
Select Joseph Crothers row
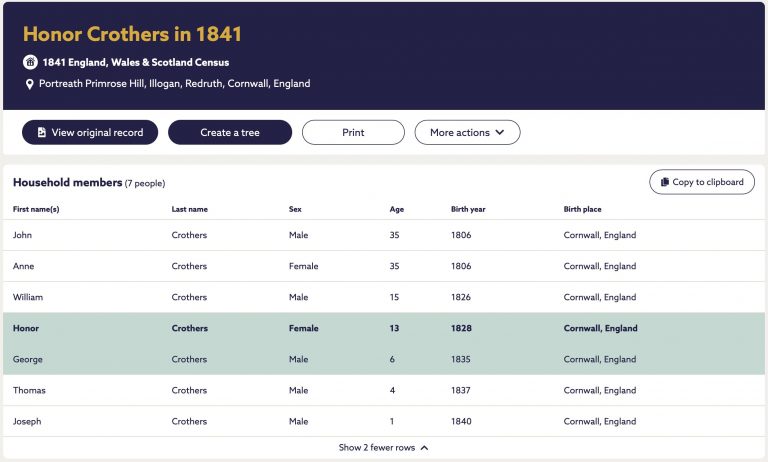tap(384, 421)
